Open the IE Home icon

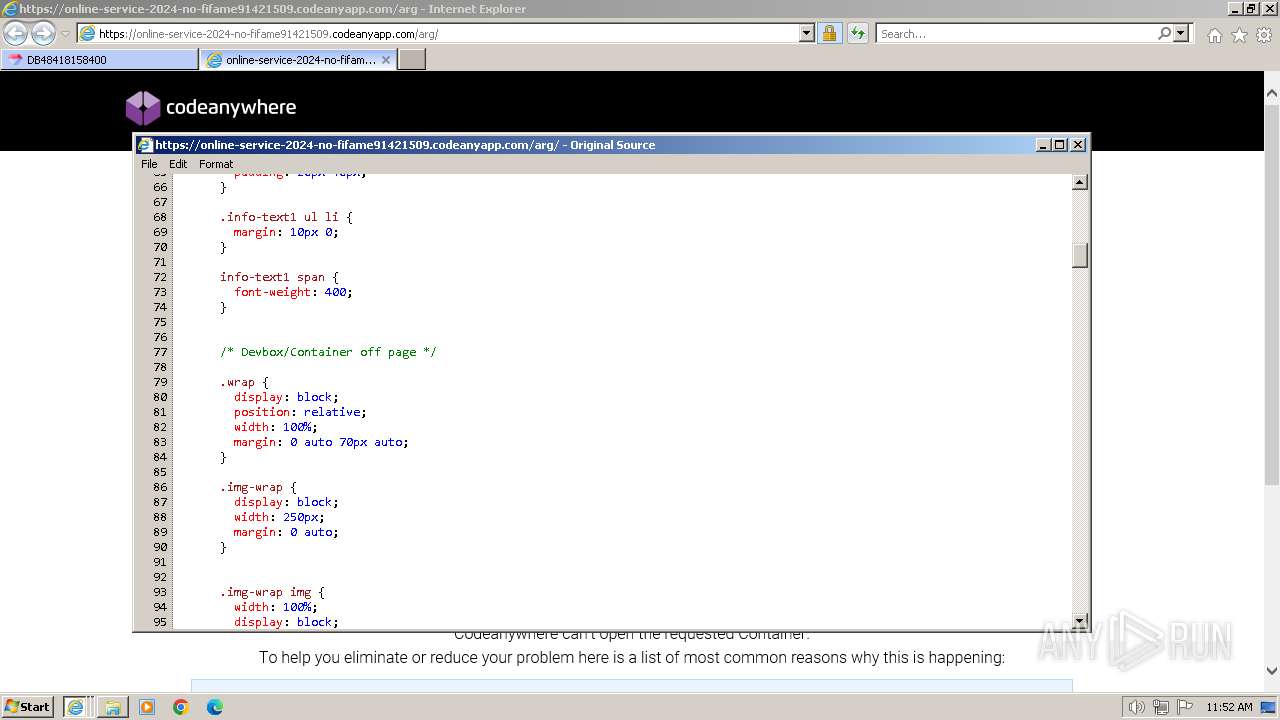pyautogui.click(x=1214, y=35)
